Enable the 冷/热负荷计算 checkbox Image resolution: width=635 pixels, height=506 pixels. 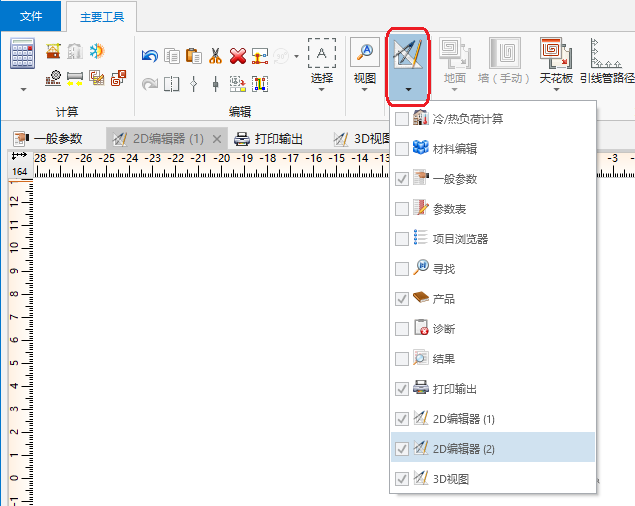pyautogui.click(x=402, y=120)
